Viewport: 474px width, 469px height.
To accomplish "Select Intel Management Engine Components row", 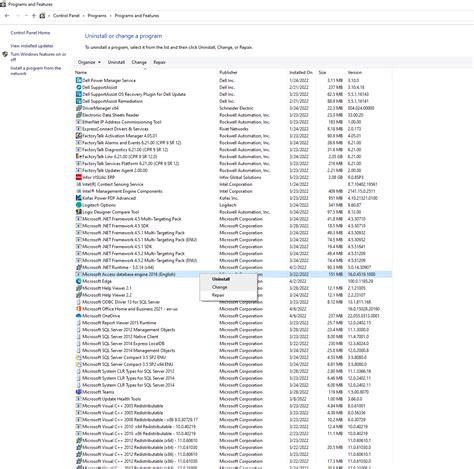I will (x=233, y=191).
